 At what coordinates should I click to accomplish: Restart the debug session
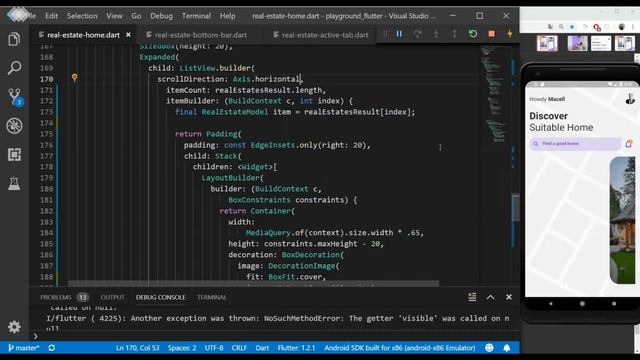point(473,34)
